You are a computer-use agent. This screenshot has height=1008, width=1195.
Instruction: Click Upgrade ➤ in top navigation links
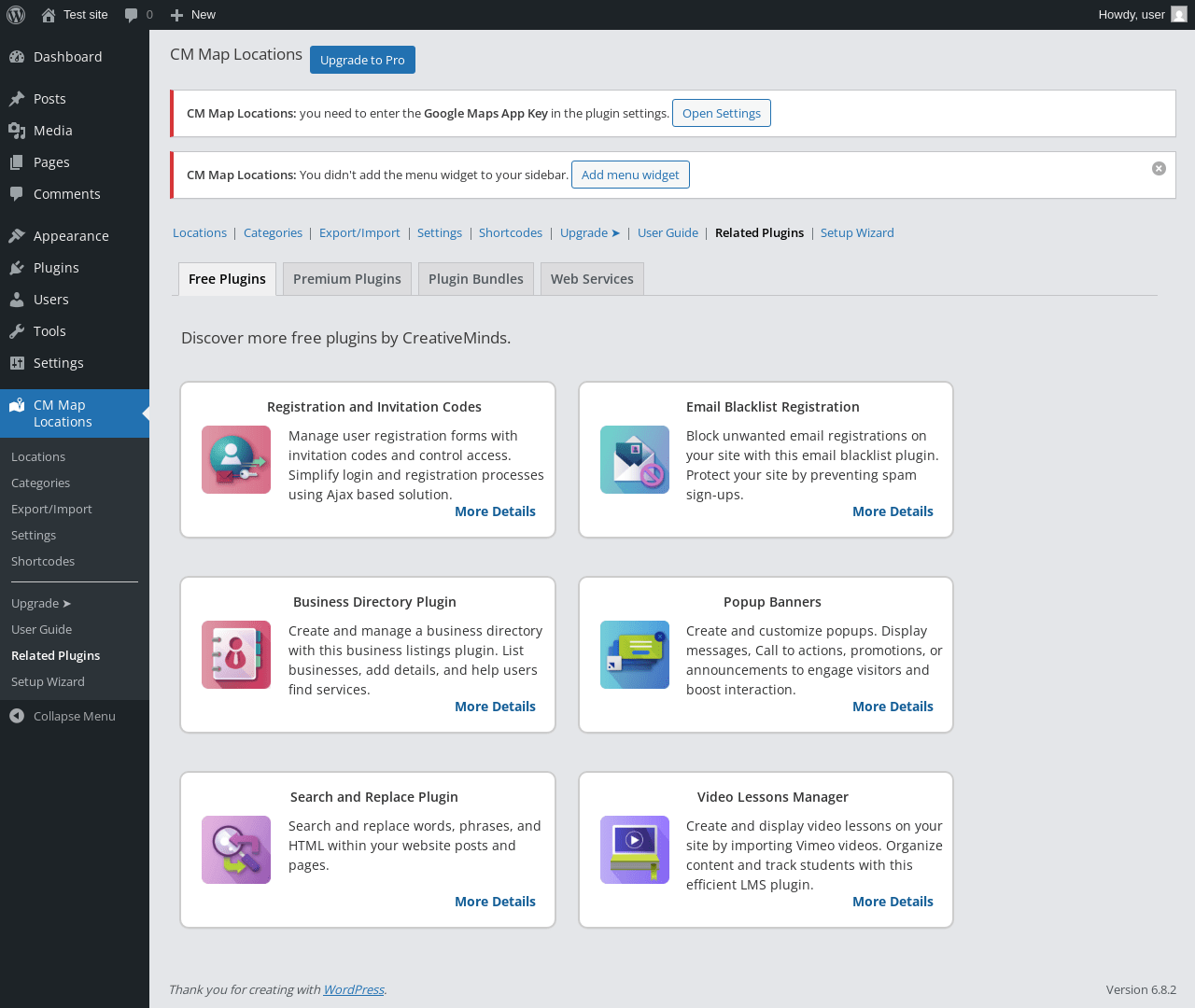590,233
